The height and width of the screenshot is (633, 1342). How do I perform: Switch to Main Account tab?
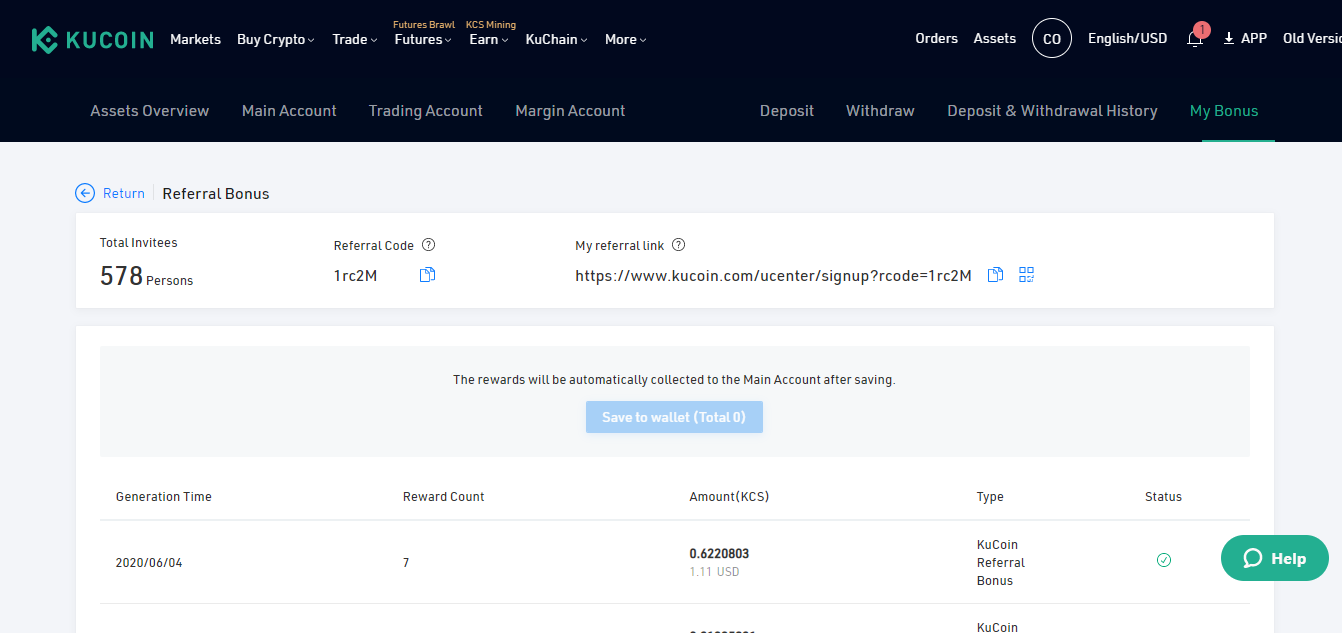point(289,111)
